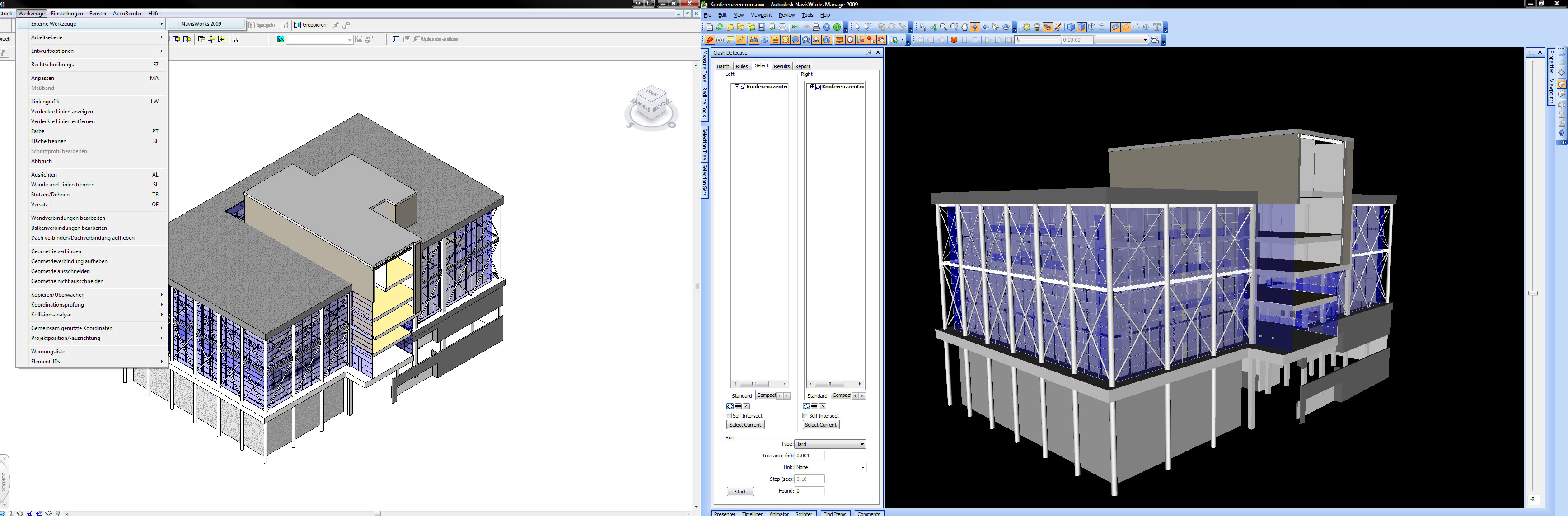Open the green Help question mark icon
Screen dimensions: 1568x516
(838, 28)
